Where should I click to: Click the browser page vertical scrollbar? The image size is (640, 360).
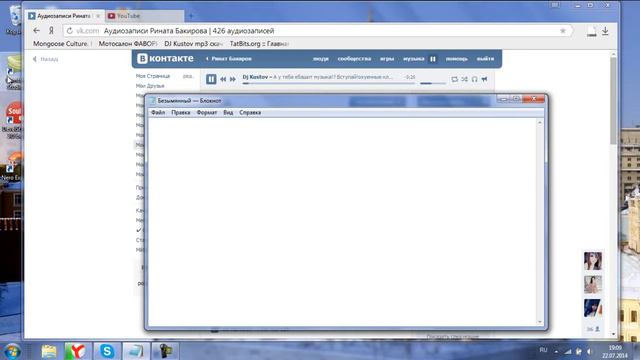coord(613,101)
